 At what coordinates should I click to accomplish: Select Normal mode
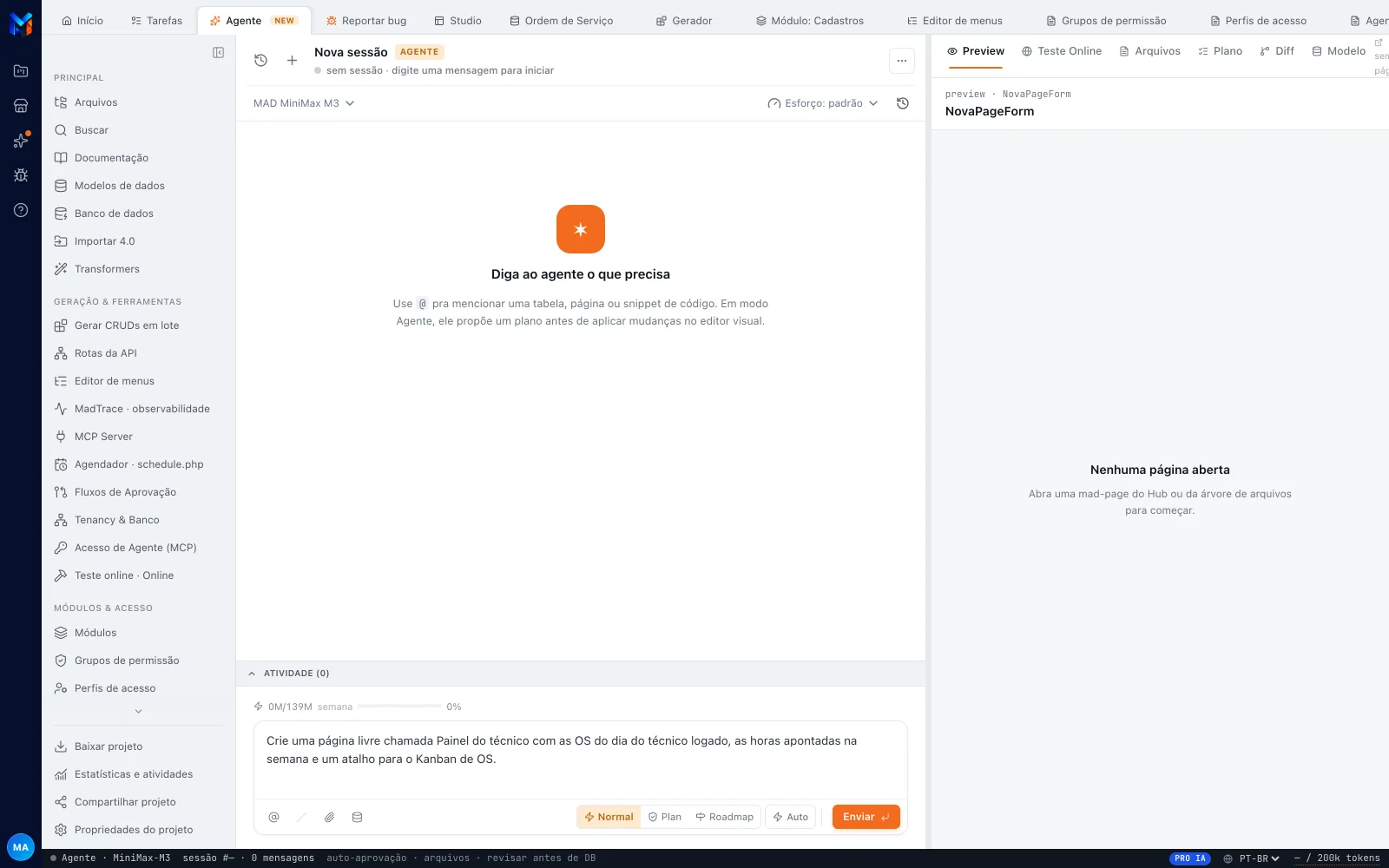click(609, 817)
